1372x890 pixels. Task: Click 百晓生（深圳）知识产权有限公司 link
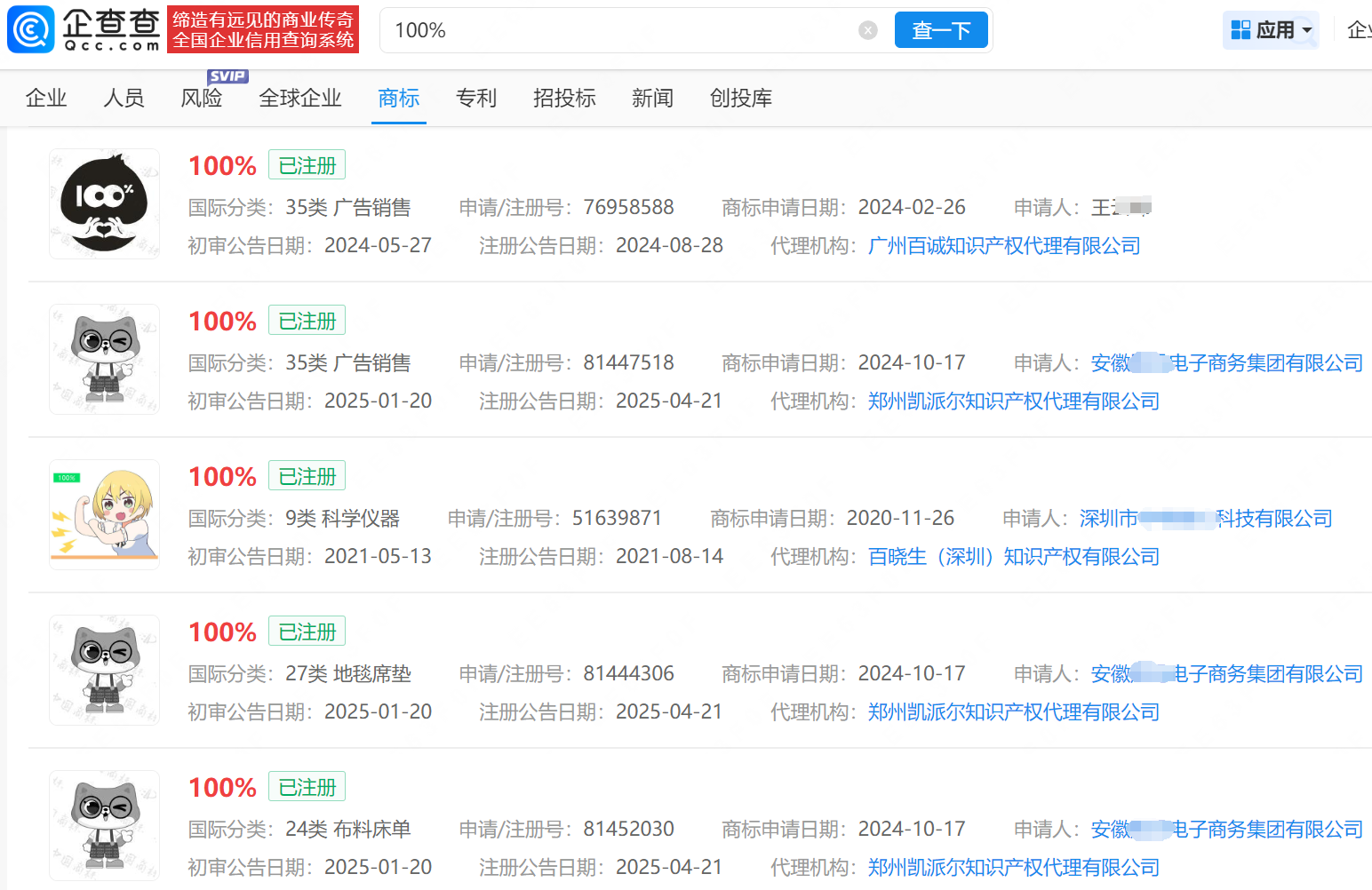pyautogui.click(x=1014, y=556)
